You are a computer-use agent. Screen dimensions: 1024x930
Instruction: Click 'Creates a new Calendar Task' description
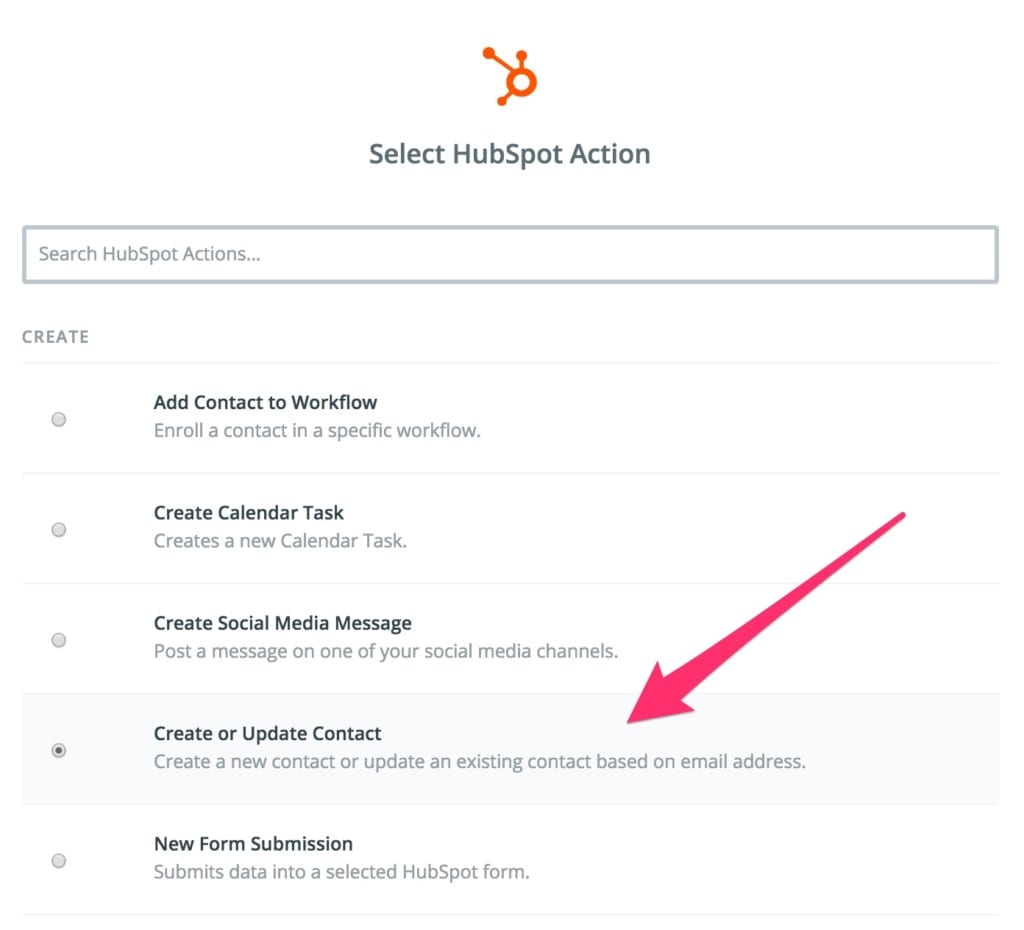(x=280, y=541)
